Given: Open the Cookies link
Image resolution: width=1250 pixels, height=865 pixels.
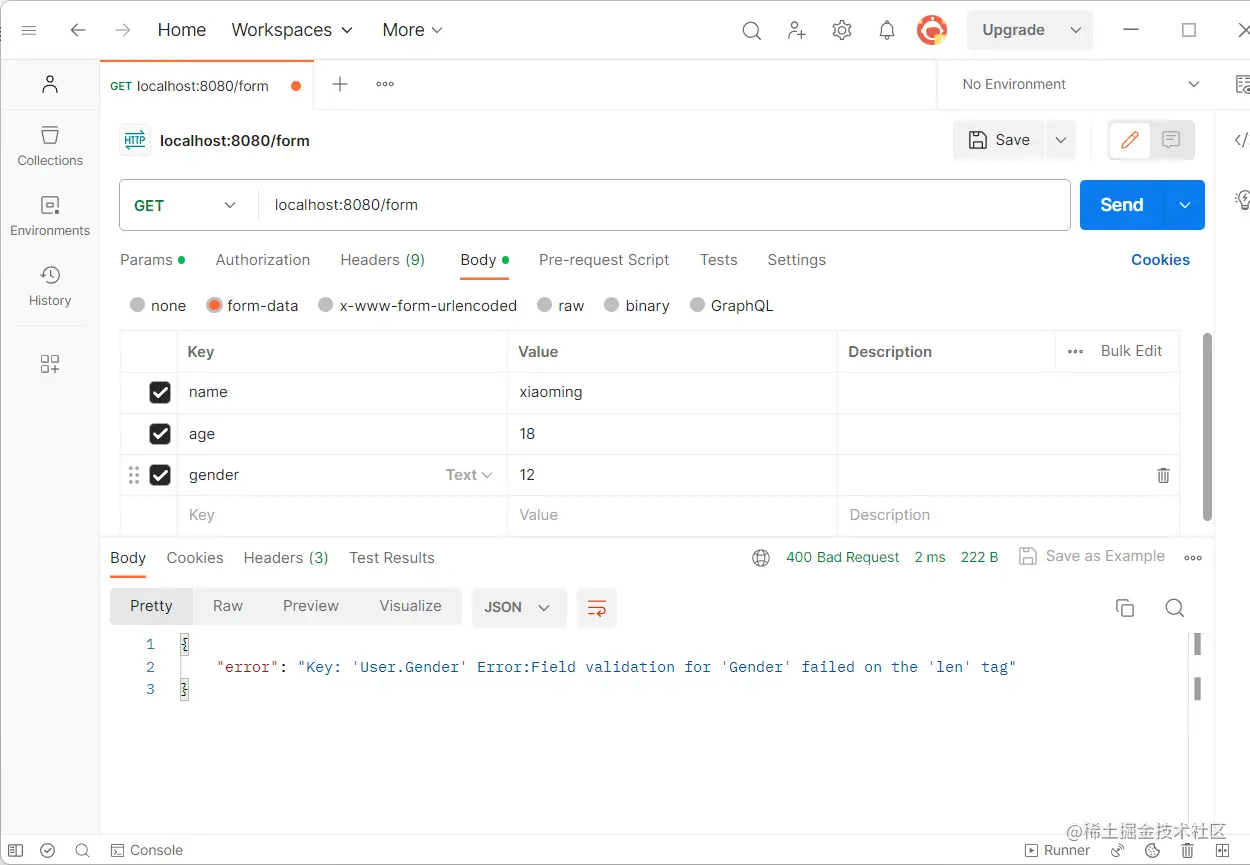Looking at the screenshot, I should coord(1160,259).
